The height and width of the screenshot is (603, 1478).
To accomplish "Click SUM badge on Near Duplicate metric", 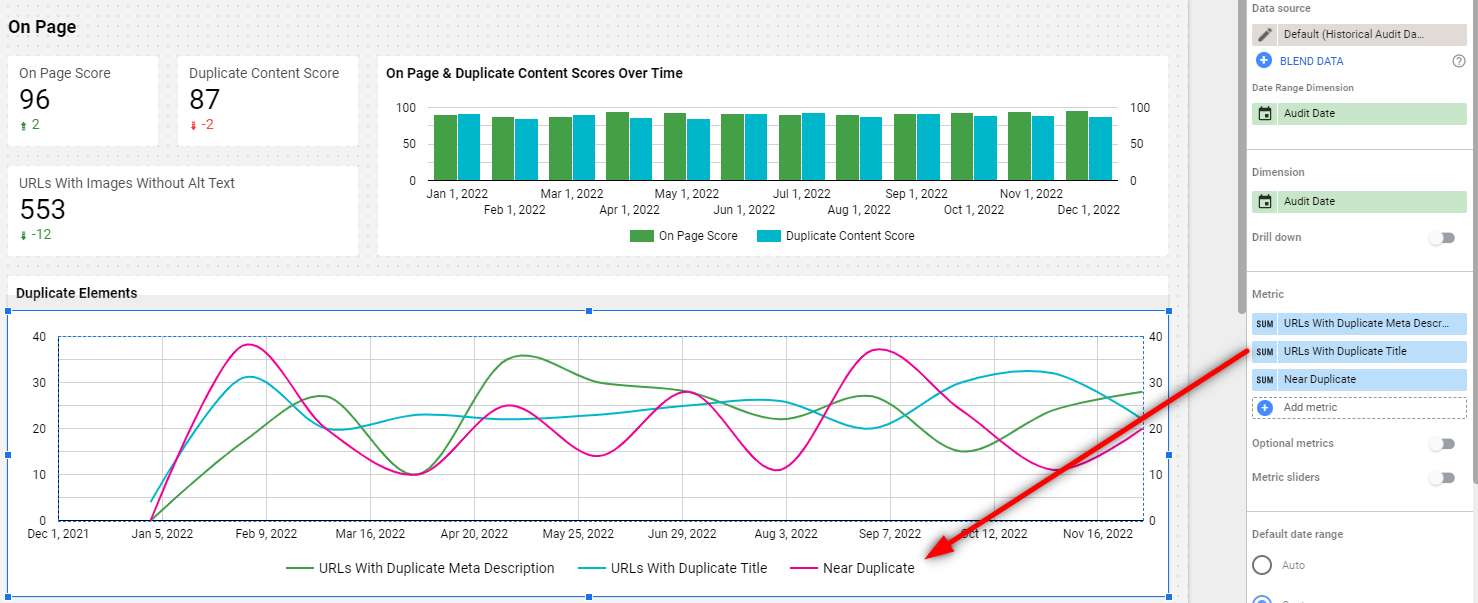I will tap(1265, 380).
